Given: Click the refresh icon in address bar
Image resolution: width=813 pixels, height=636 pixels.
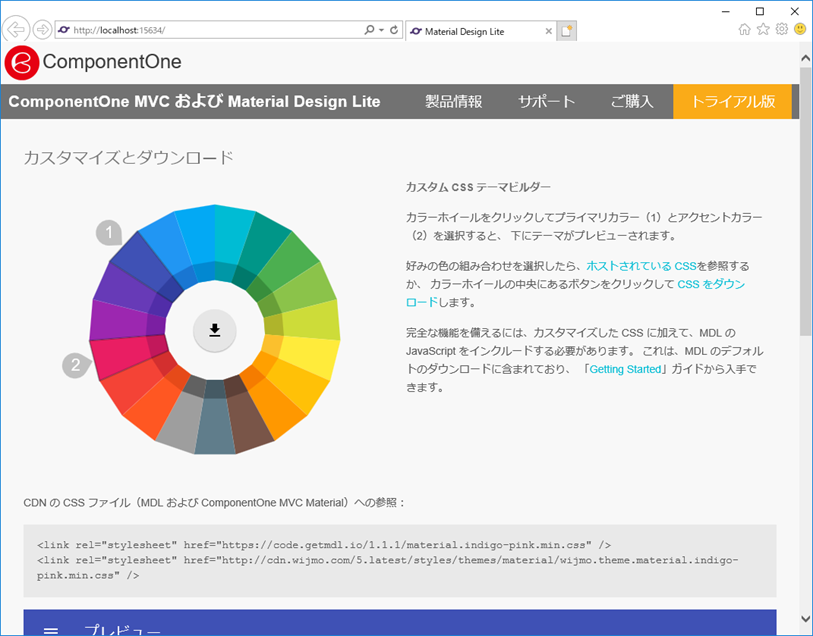Looking at the screenshot, I should (x=394, y=30).
